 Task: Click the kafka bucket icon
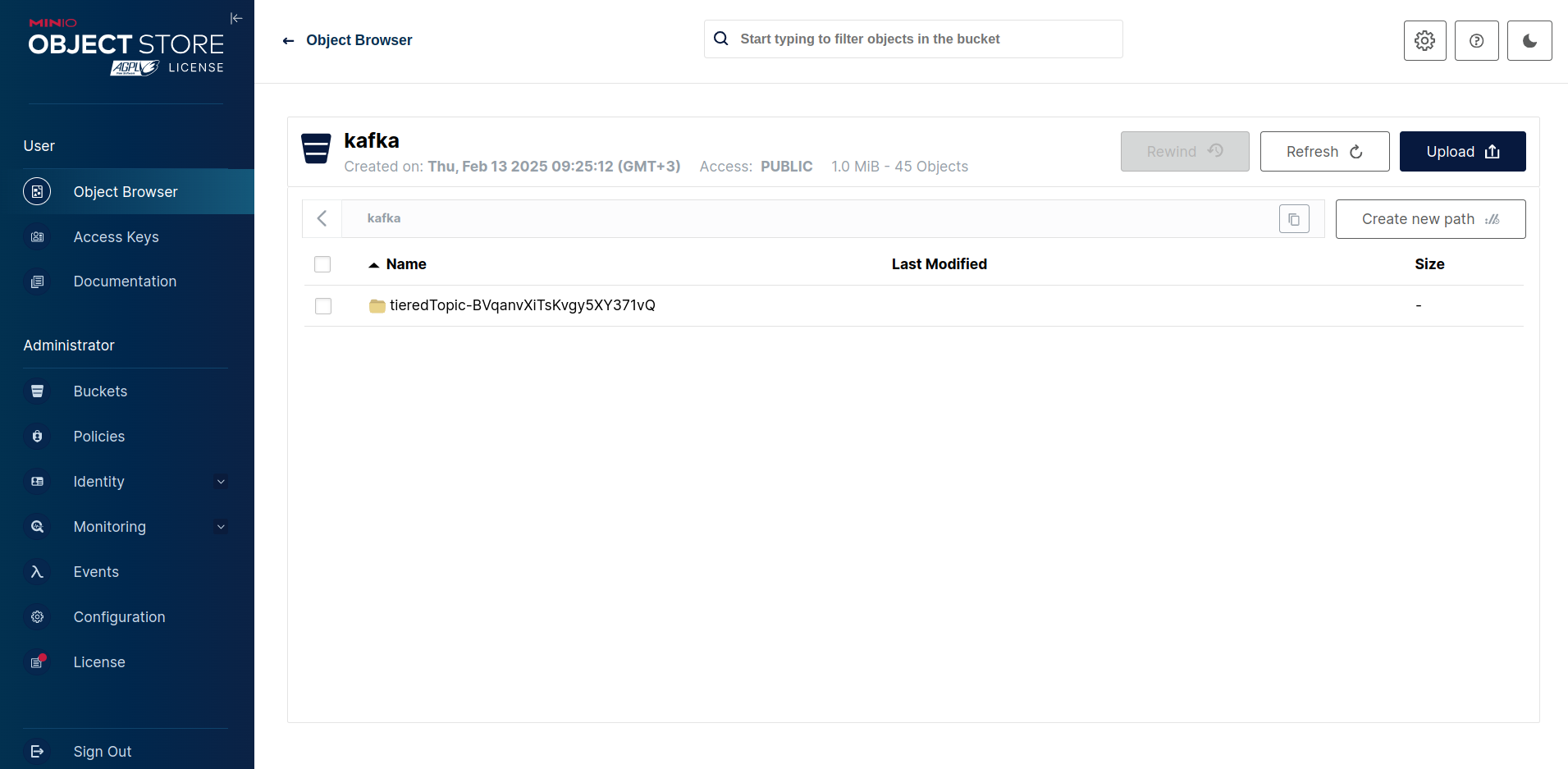(316, 149)
